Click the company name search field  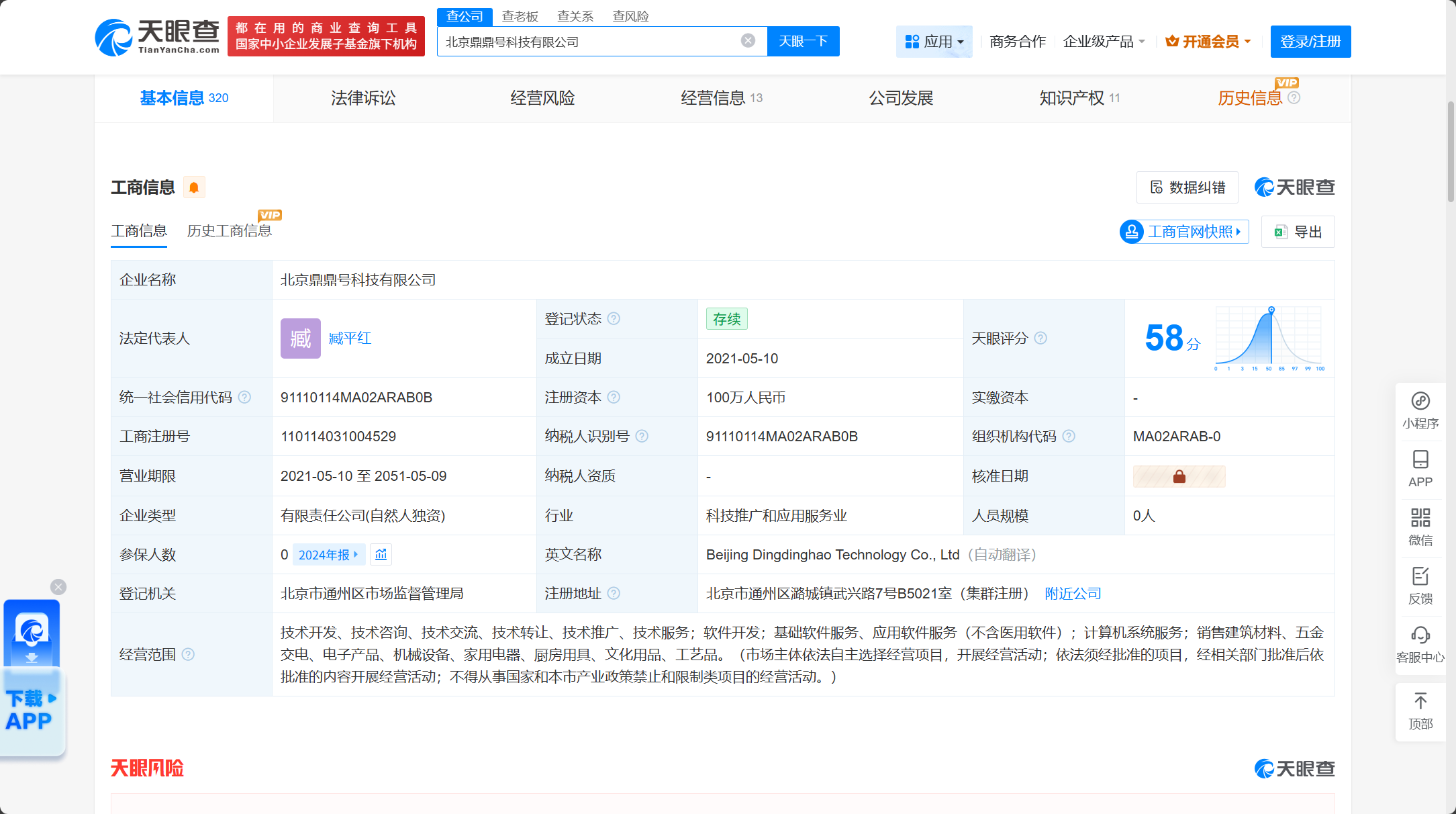coord(591,42)
